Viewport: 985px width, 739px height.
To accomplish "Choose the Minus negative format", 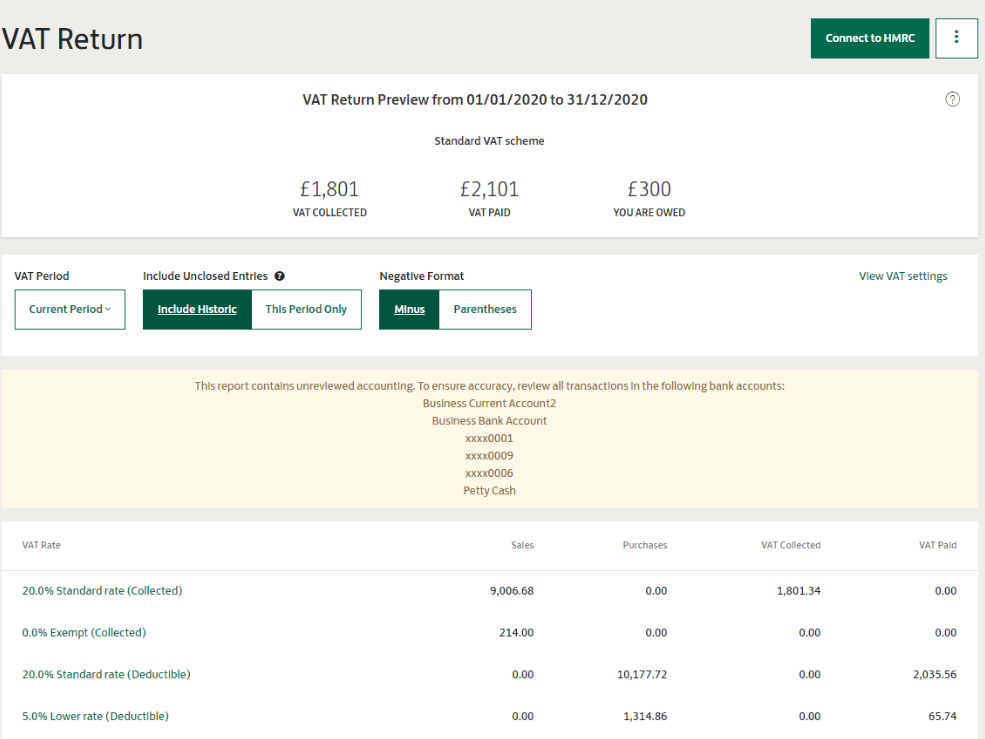I will point(409,310).
